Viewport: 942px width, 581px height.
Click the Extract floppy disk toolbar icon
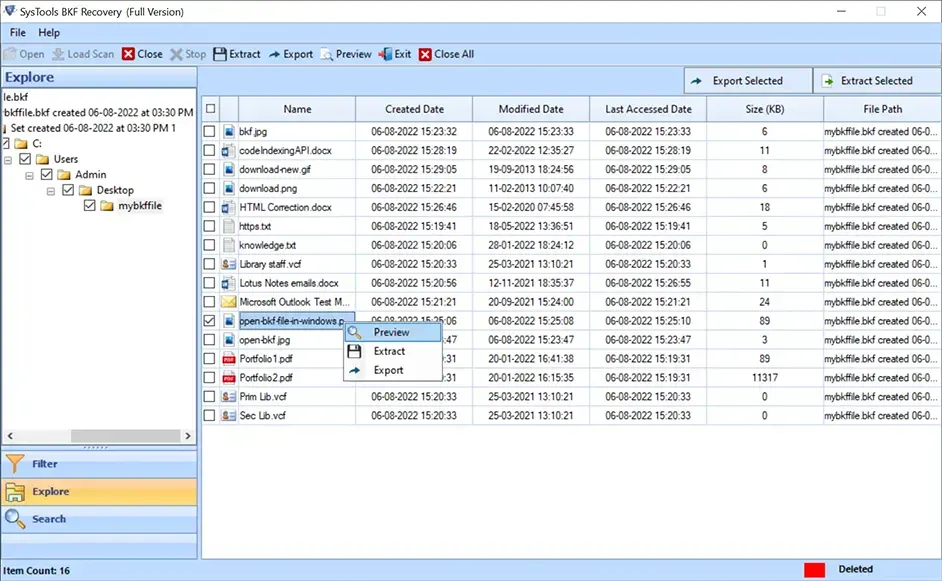coord(220,54)
